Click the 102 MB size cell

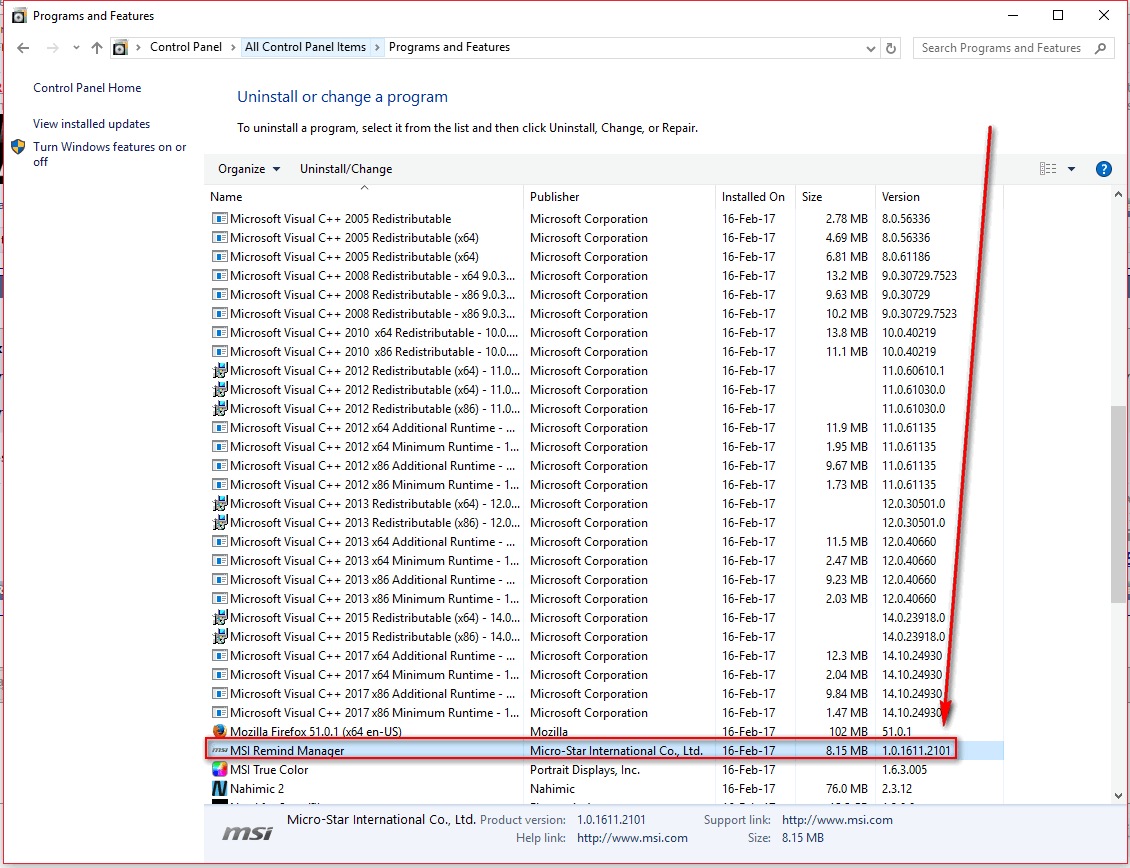[x=848, y=732]
